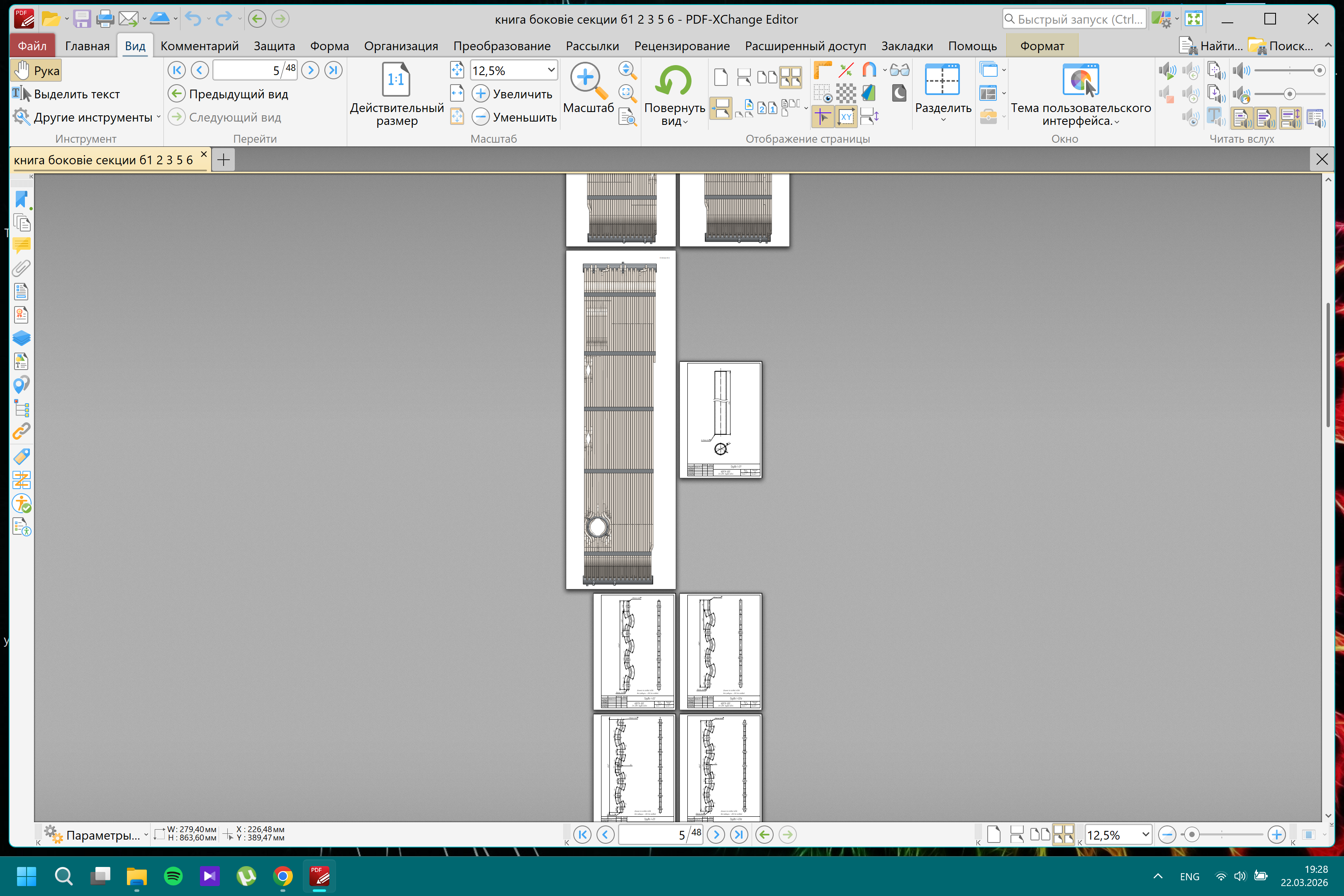Open the Bookmarks panel from the sidebar
Image resolution: width=1344 pixels, height=896 pixels.
click(x=21, y=199)
